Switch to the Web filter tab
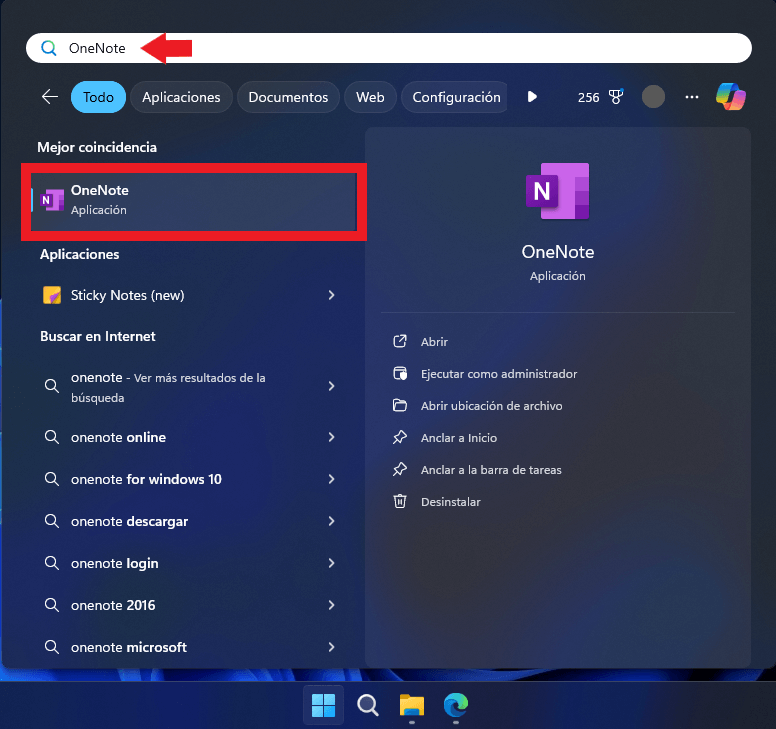776x729 pixels. tap(370, 97)
